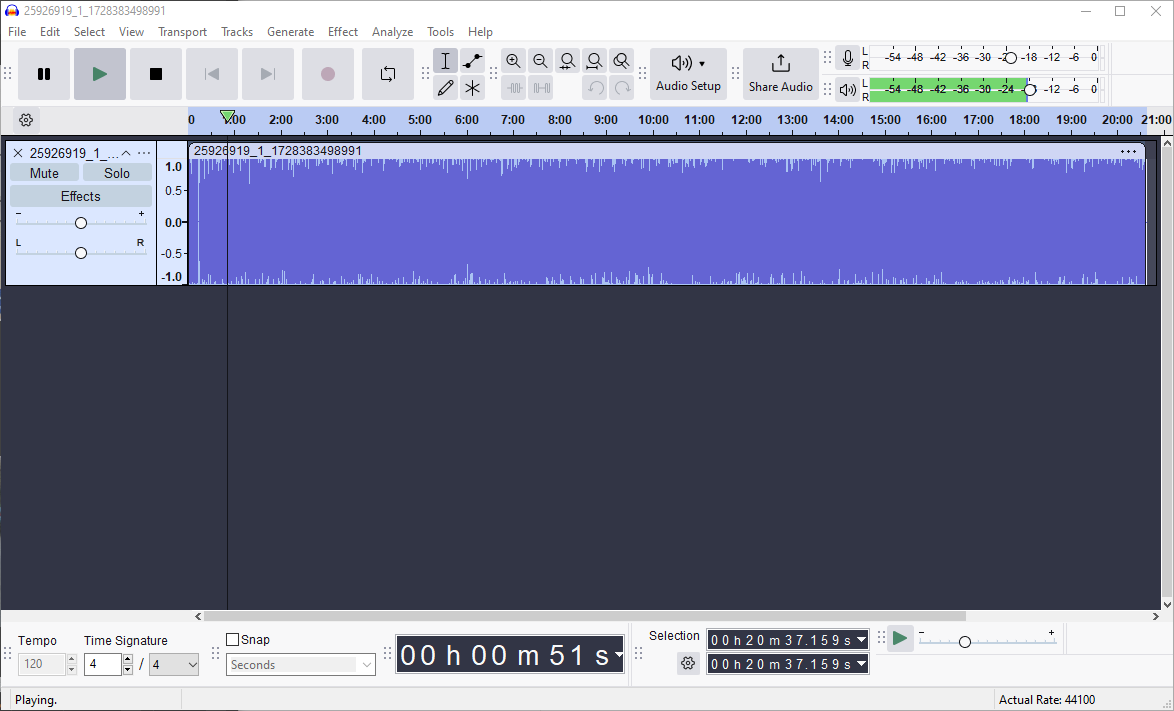Click the Zoom Out magnifier
The width and height of the screenshot is (1174, 711).
pyautogui.click(x=540, y=61)
